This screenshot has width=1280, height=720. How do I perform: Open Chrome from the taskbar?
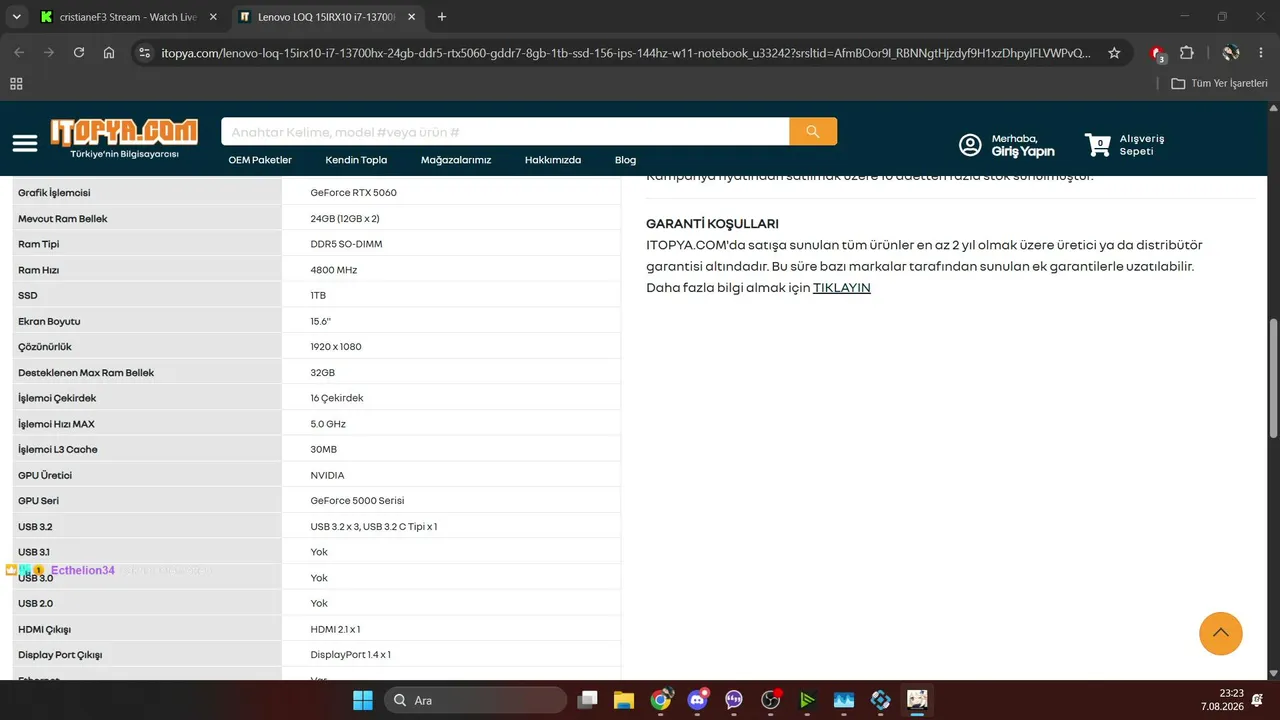click(661, 700)
